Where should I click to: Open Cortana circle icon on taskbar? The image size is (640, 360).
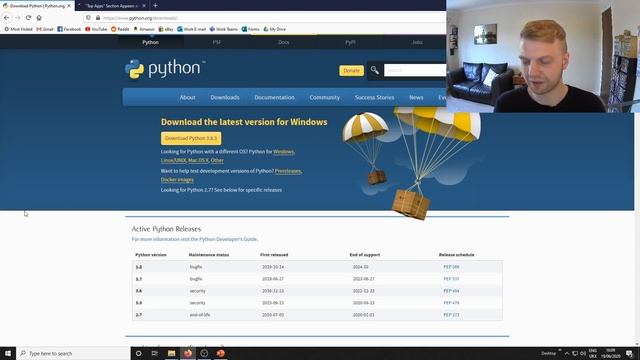tap(138, 353)
